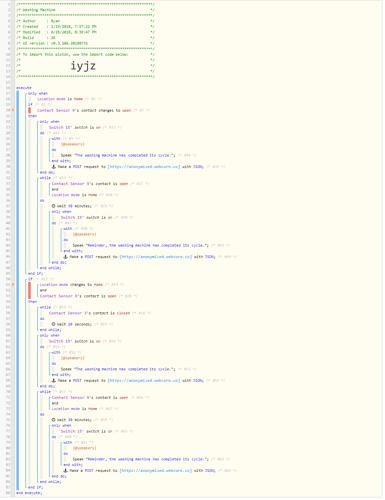Image resolution: width=385 pixels, height=500 pixels.
Task: Click the red trigger marker beside line 51
Action: (x=30, y=291)
